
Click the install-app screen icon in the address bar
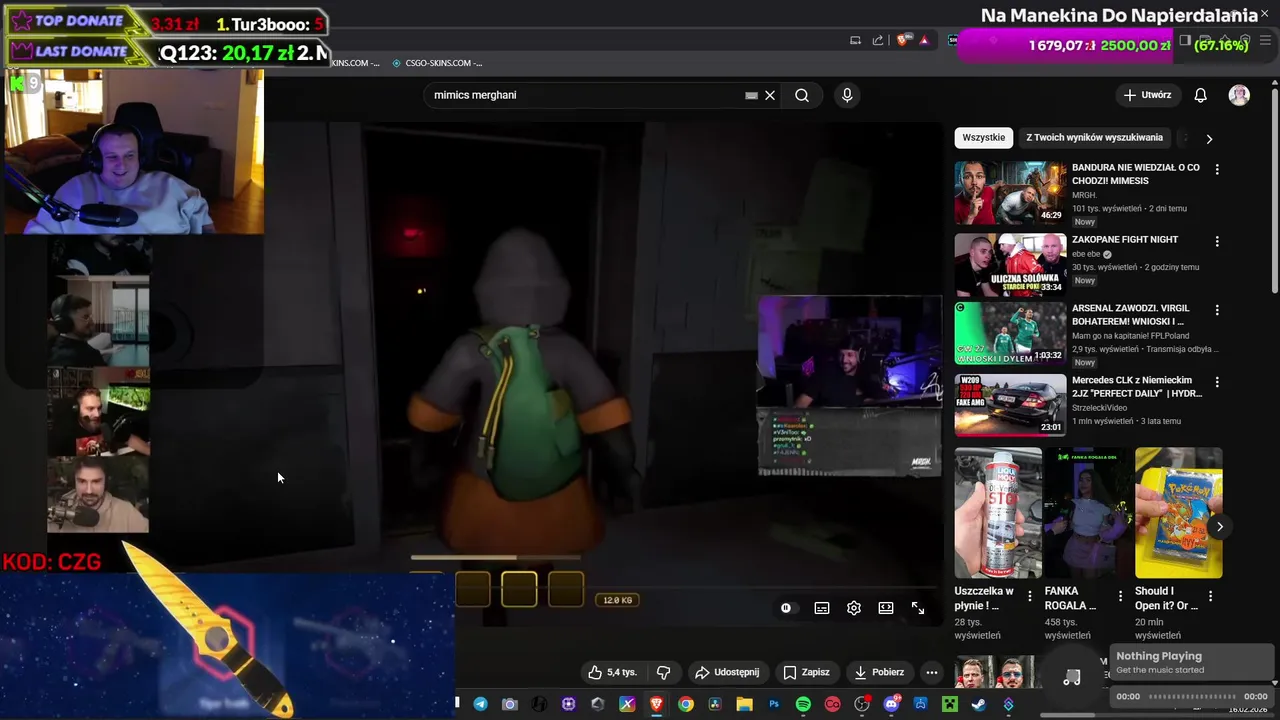pyautogui.click(x=855, y=40)
